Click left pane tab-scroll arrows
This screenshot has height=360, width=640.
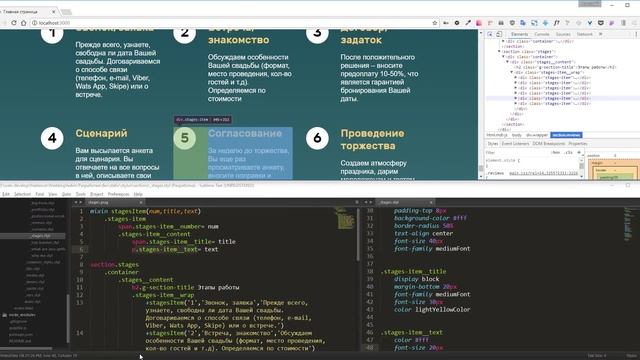coord(78,202)
